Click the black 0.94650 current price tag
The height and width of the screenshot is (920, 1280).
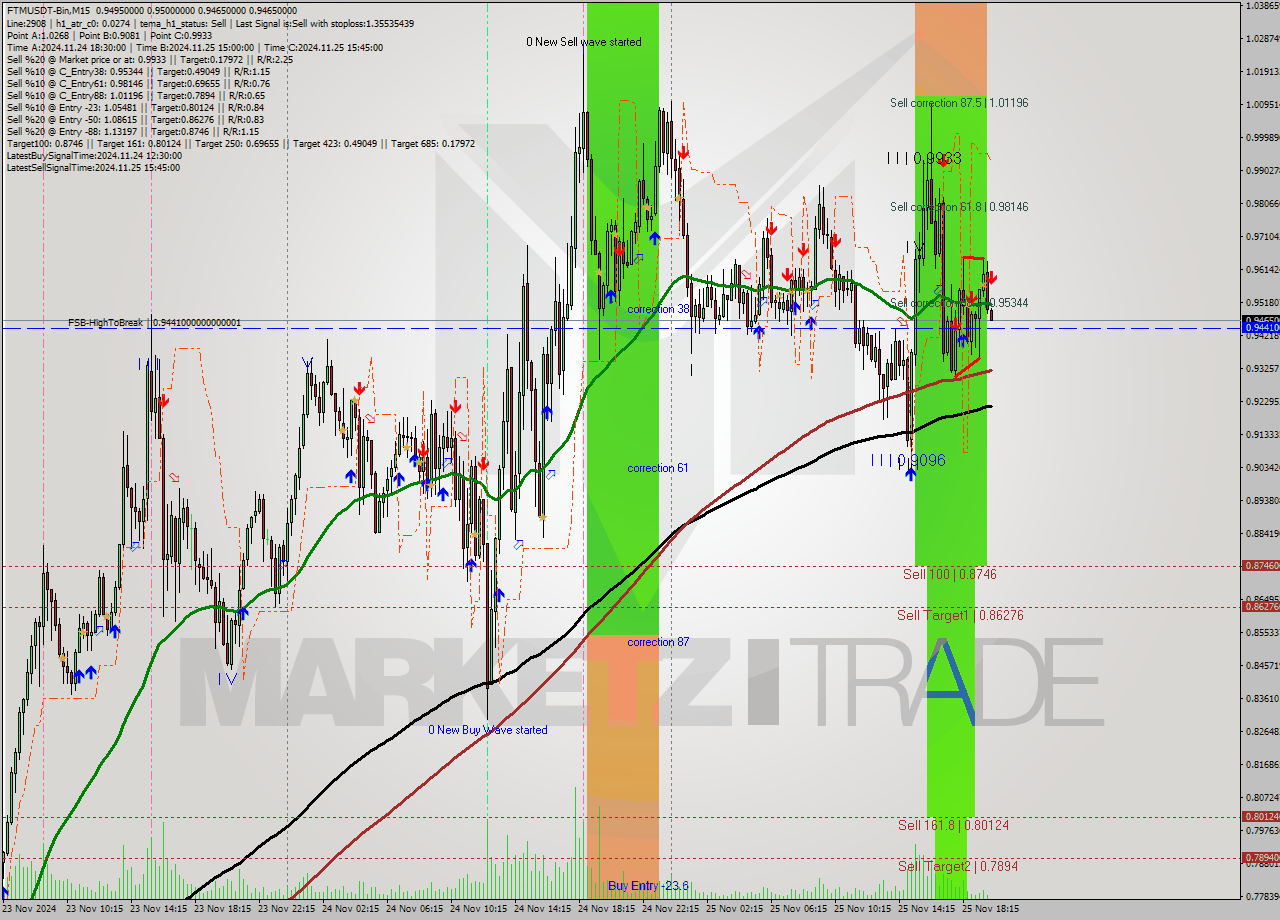pyautogui.click(x=1260, y=320)
